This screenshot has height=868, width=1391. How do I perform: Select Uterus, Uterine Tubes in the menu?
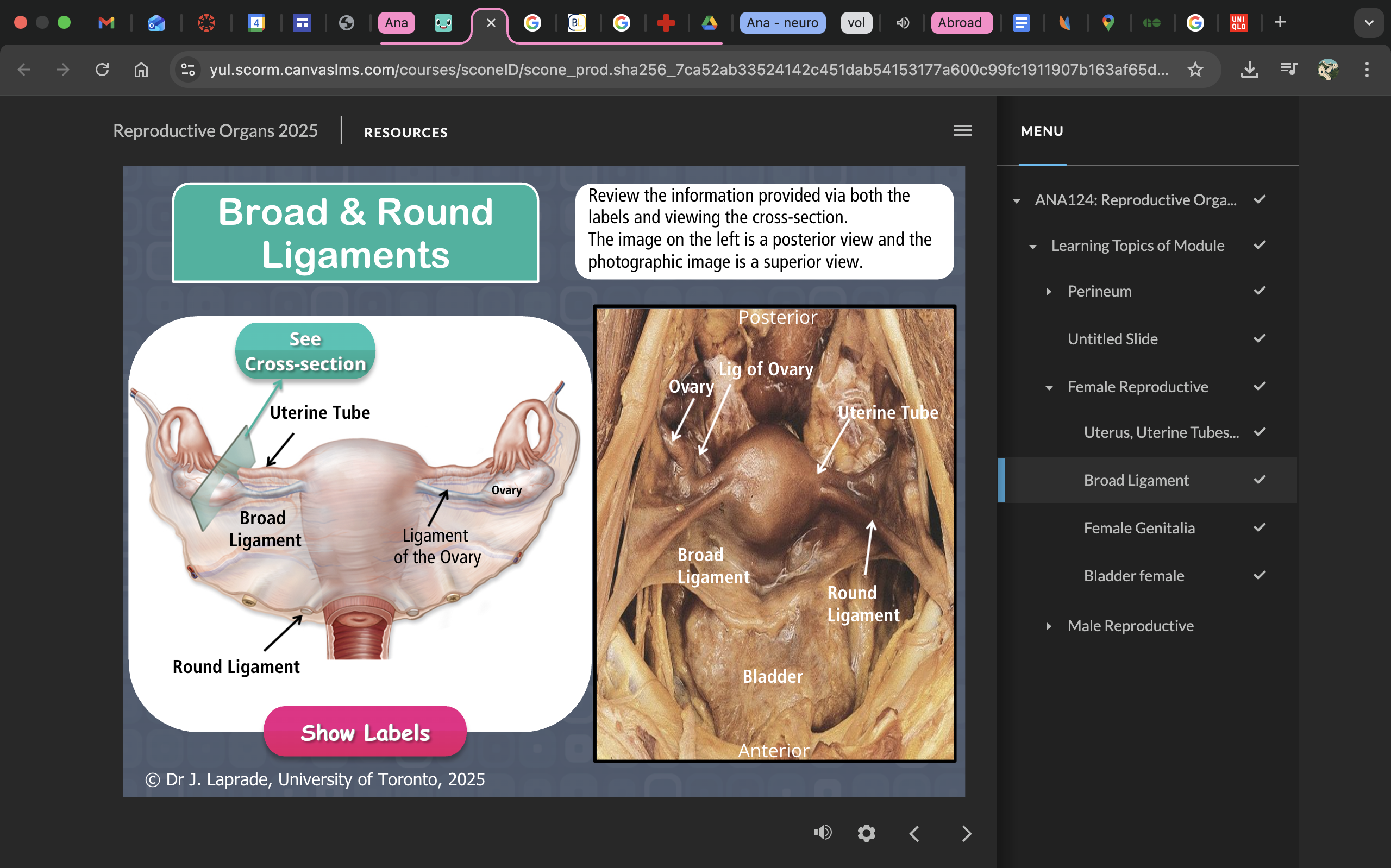click(x=1161, y=432)
